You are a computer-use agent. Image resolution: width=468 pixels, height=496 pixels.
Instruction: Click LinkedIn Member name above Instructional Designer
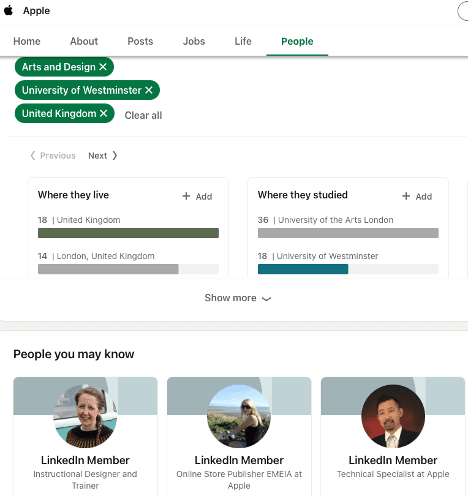(85, 460)
